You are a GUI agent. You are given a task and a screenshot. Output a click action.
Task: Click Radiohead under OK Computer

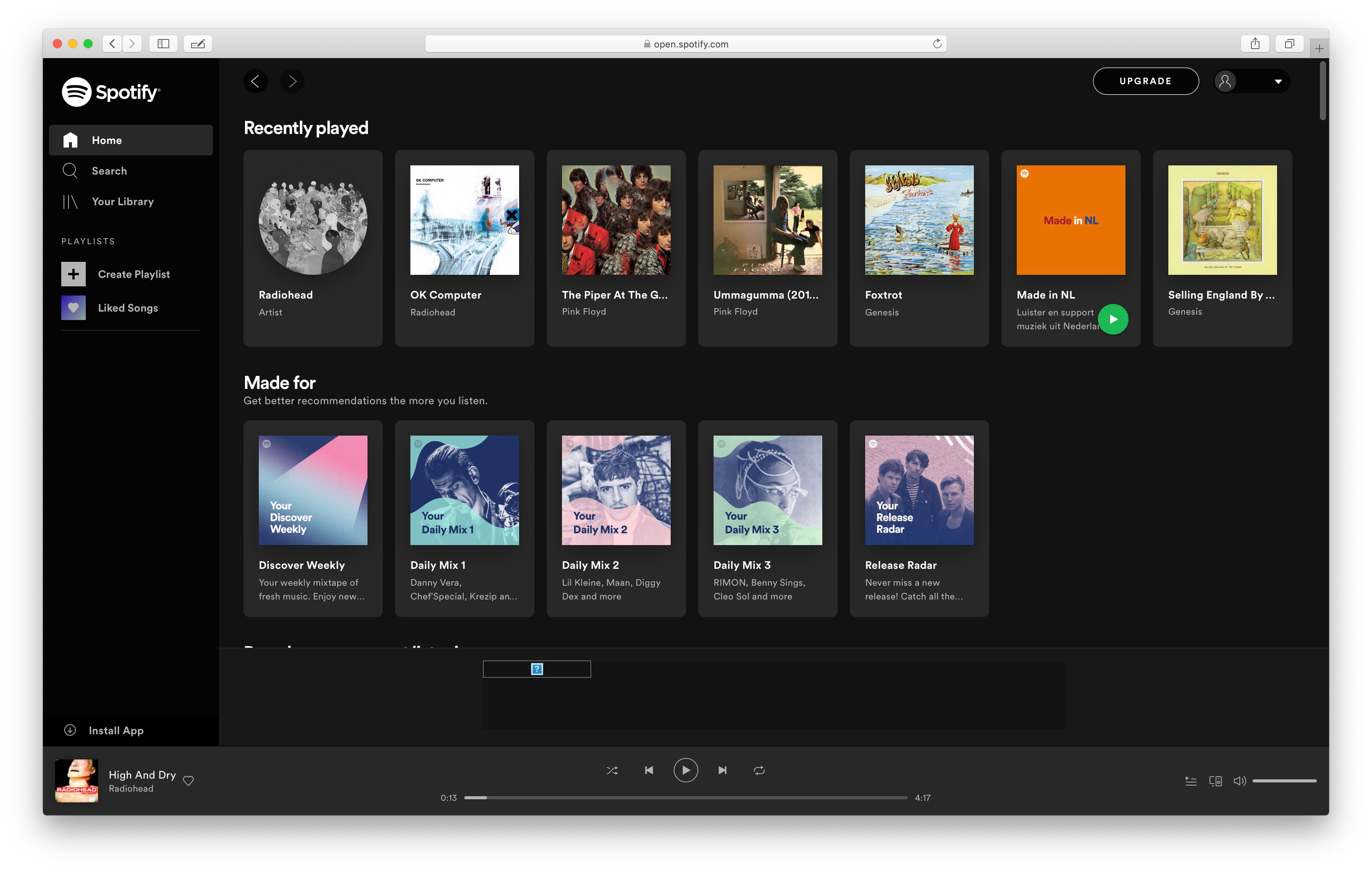click(x=433, y=312)
